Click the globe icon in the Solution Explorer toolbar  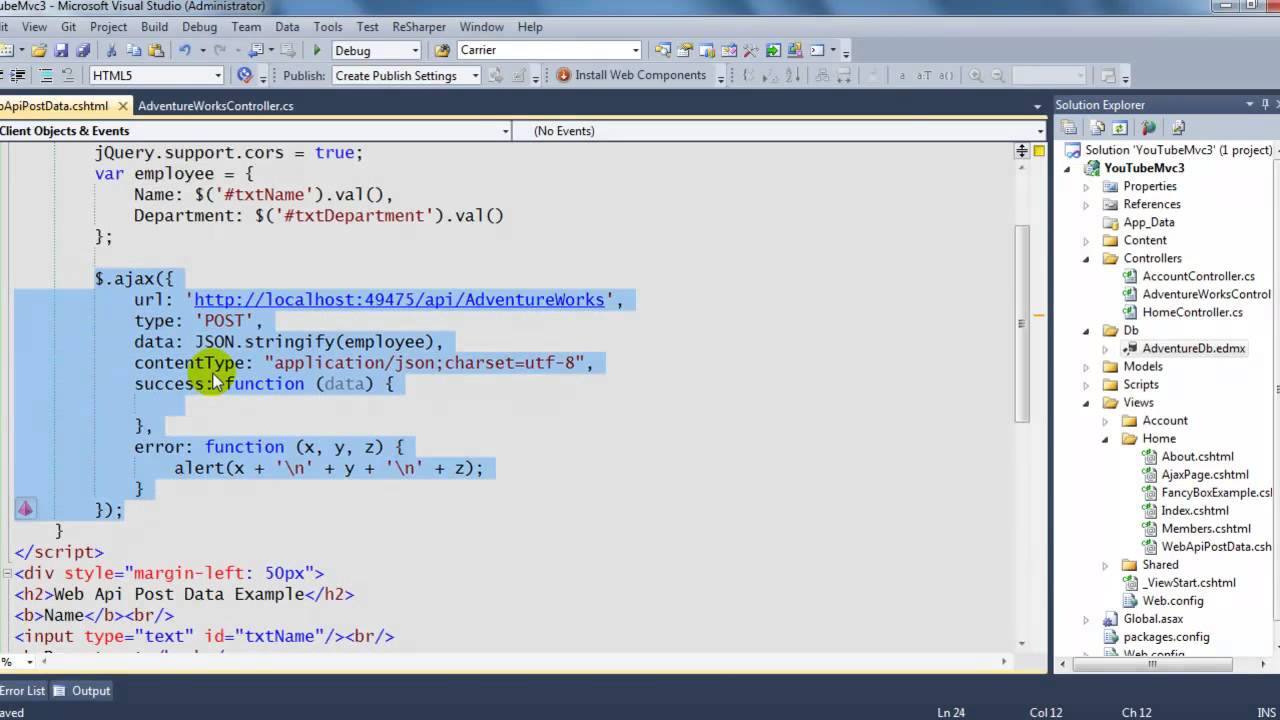point(1148,128)
